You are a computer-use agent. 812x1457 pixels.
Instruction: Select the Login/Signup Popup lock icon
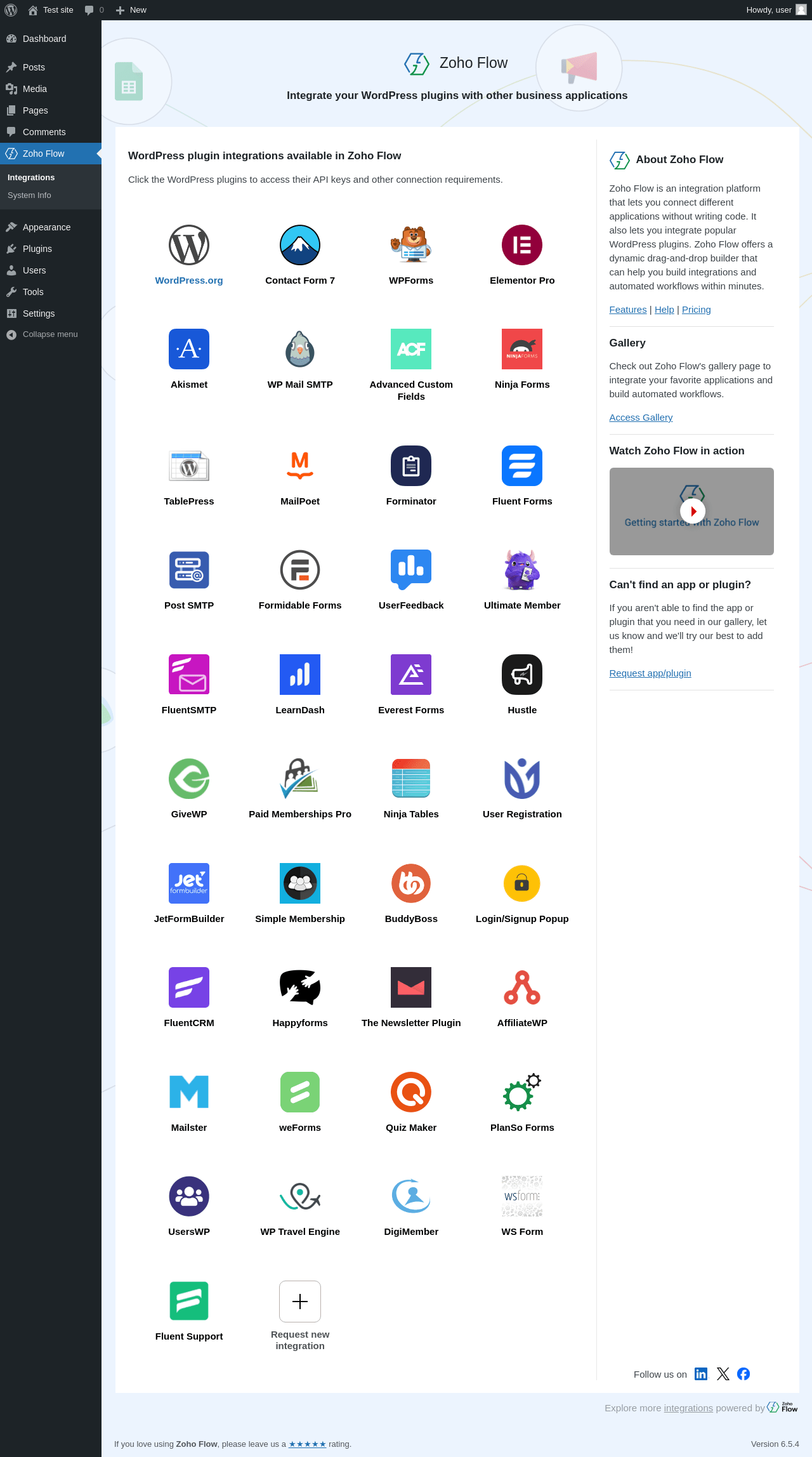(522, 883)
